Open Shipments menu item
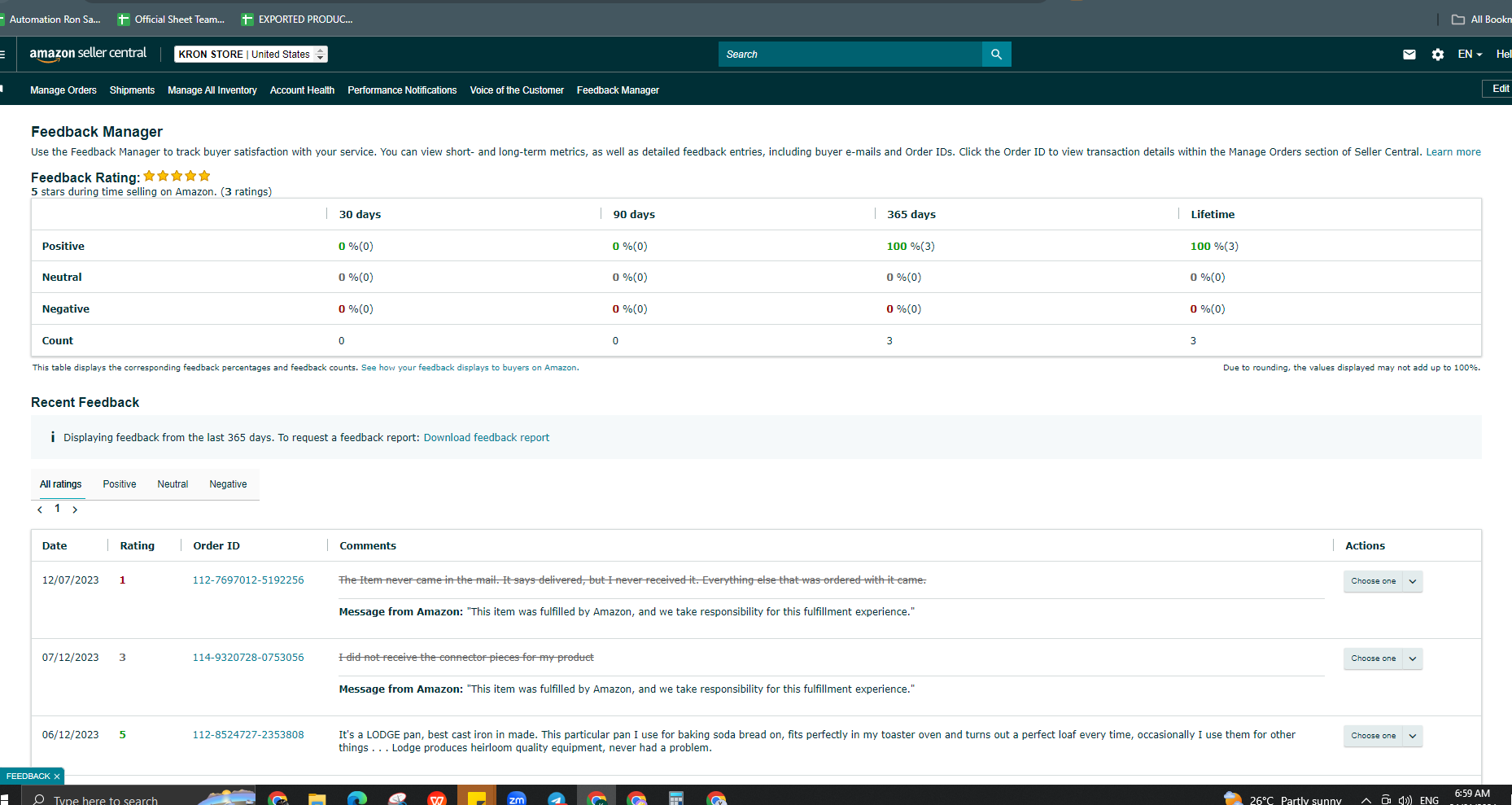 tap(132, 90)
